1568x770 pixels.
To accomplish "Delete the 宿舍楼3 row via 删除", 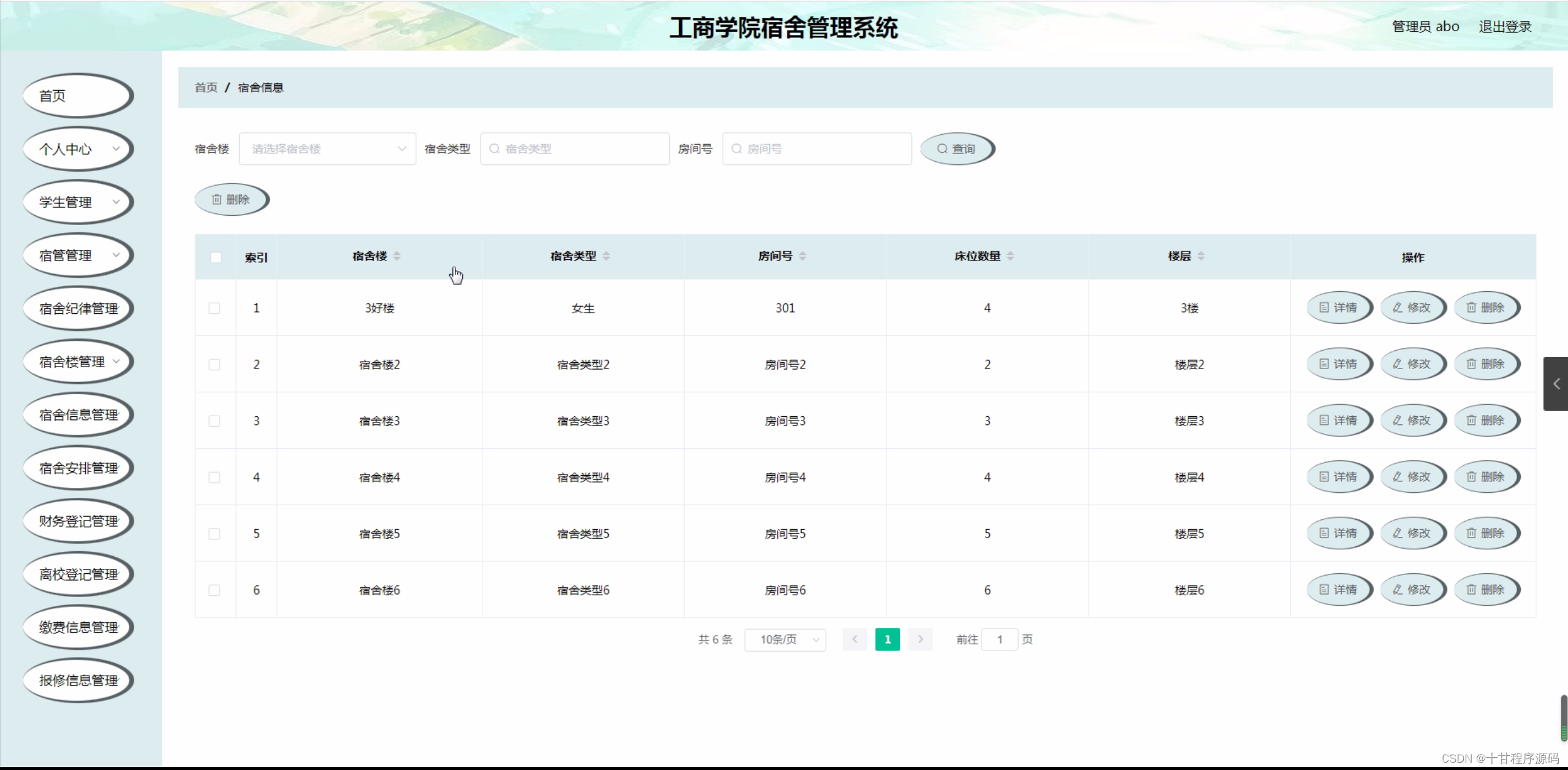I will pos(1486,421).
